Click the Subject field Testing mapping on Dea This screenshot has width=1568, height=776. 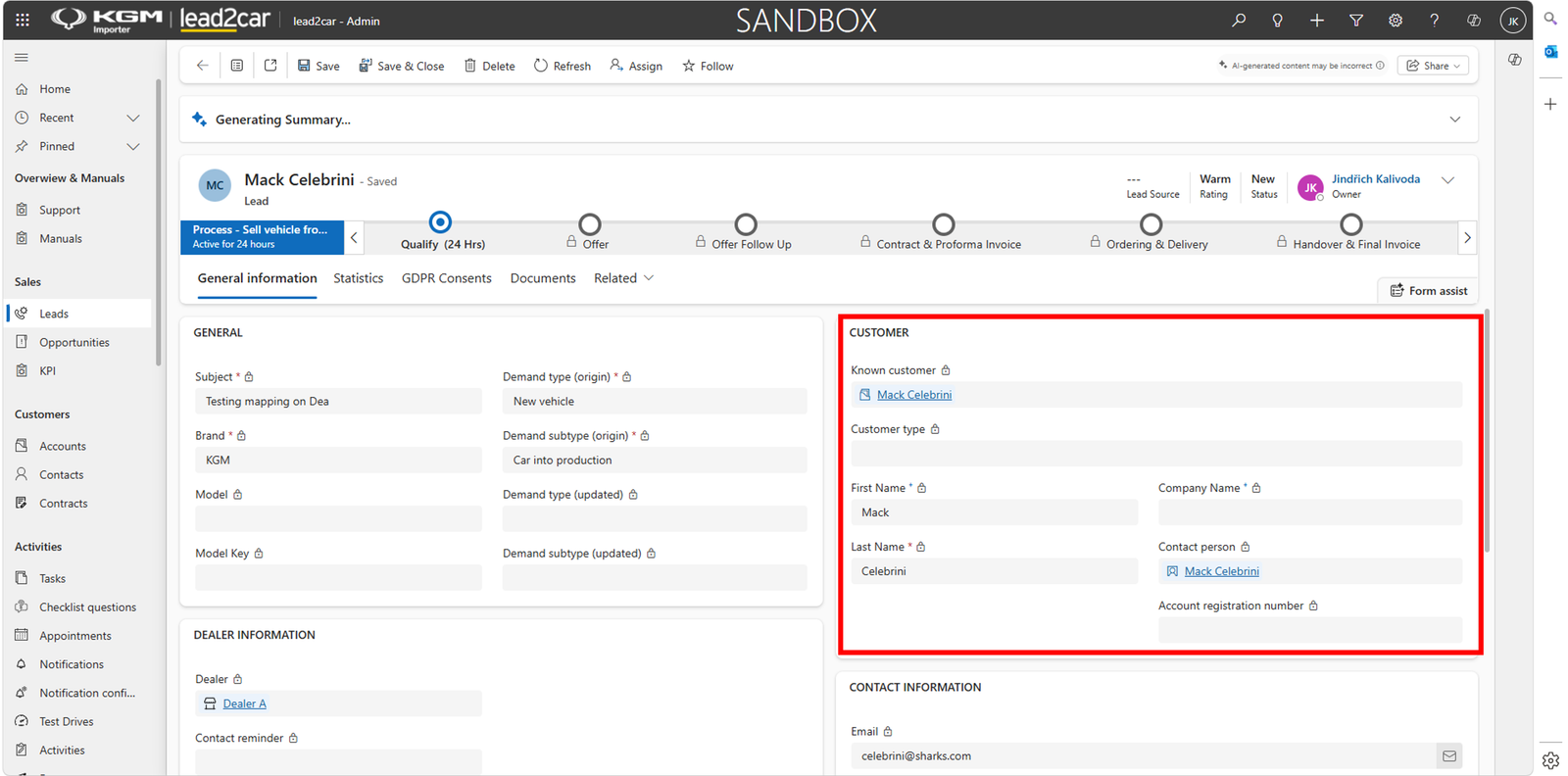(x=338, y=401)
